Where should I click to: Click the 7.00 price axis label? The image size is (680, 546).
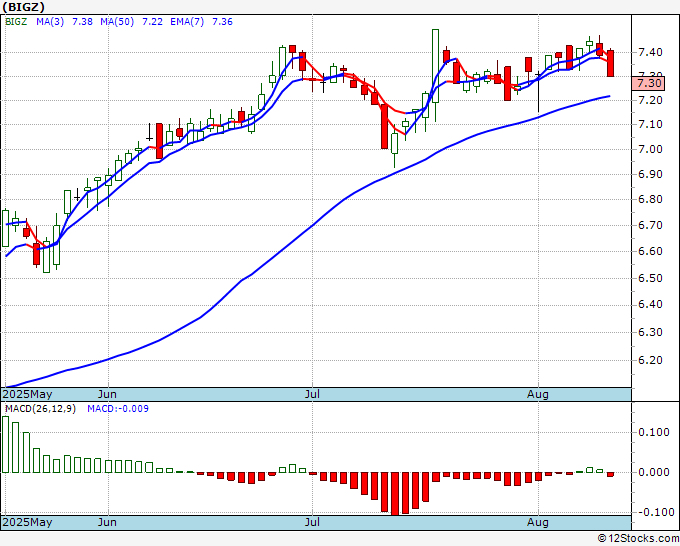650,149
